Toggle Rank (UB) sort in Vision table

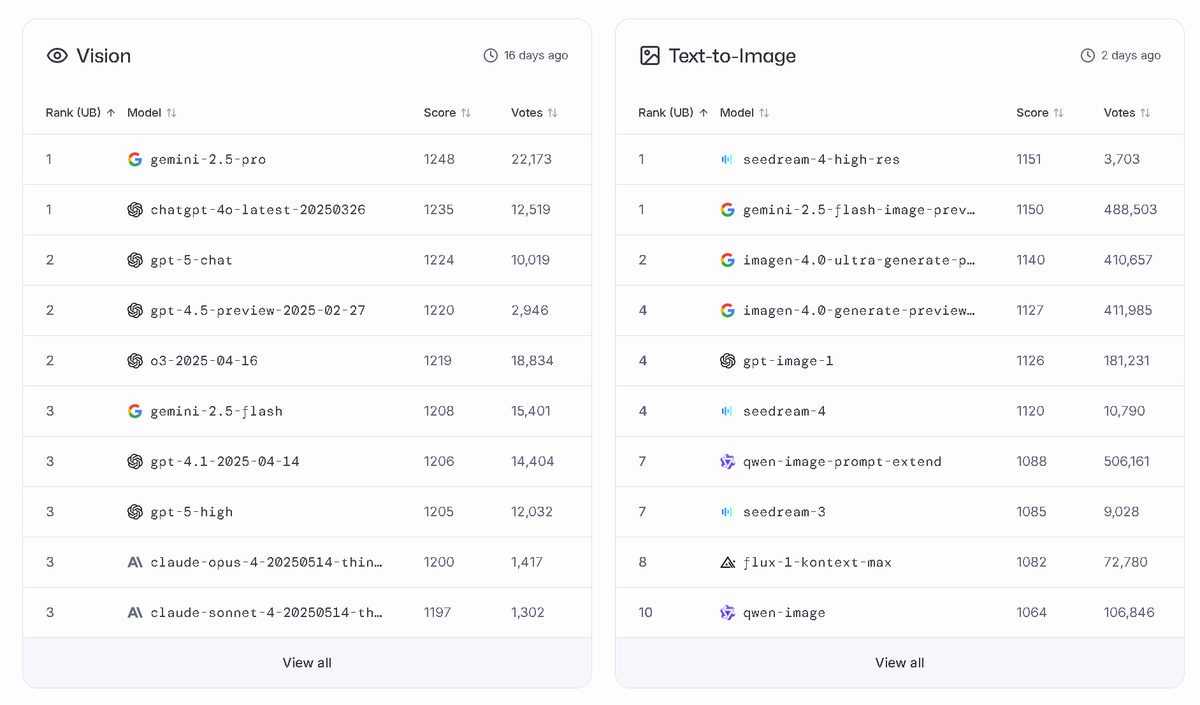coord(80,113)
